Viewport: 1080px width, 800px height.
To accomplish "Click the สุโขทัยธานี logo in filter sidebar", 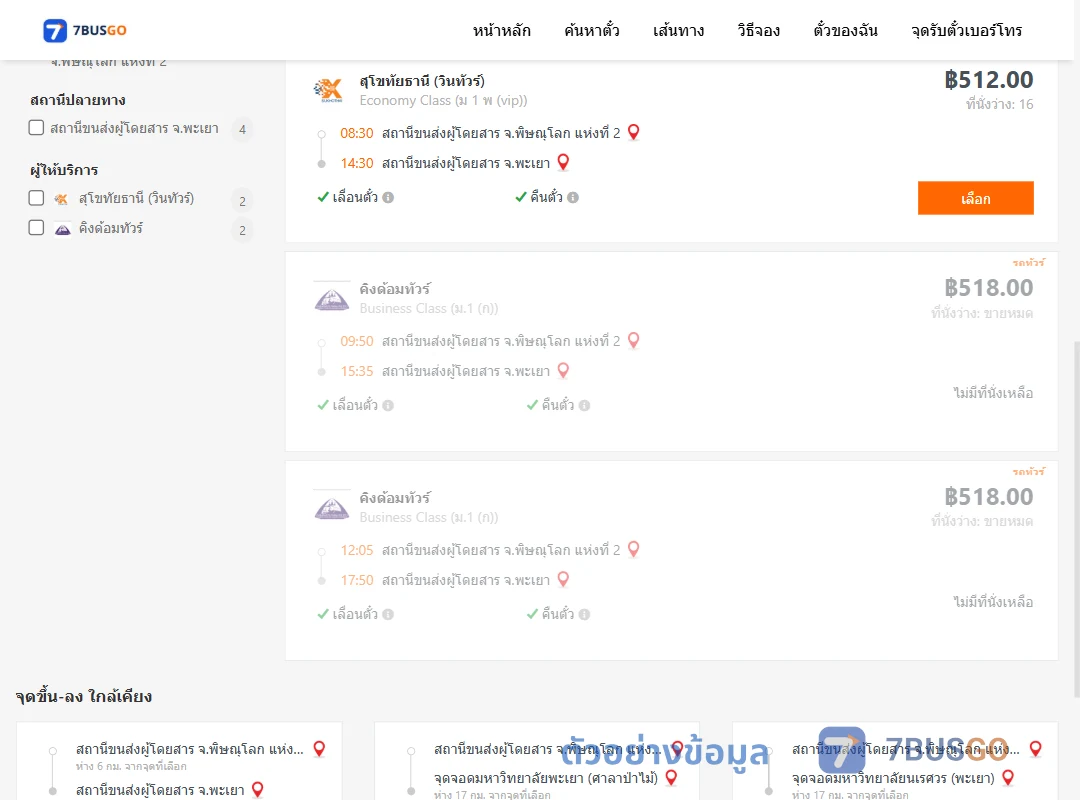I will tap(61, 199).
